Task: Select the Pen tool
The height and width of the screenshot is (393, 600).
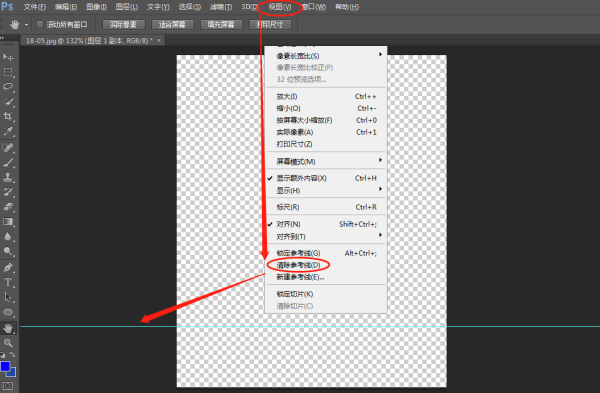Action: [8, 267]
